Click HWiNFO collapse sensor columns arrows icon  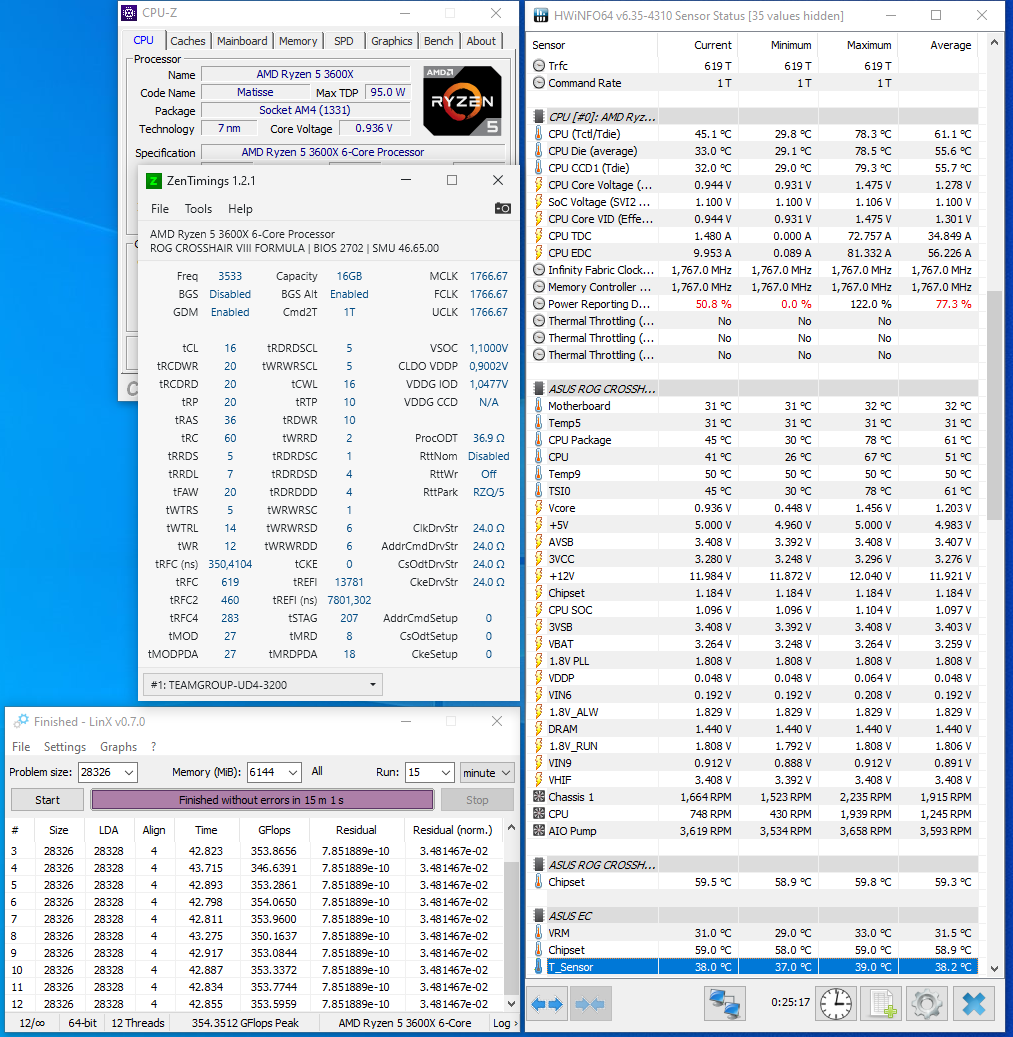(x=590, y=1004)
